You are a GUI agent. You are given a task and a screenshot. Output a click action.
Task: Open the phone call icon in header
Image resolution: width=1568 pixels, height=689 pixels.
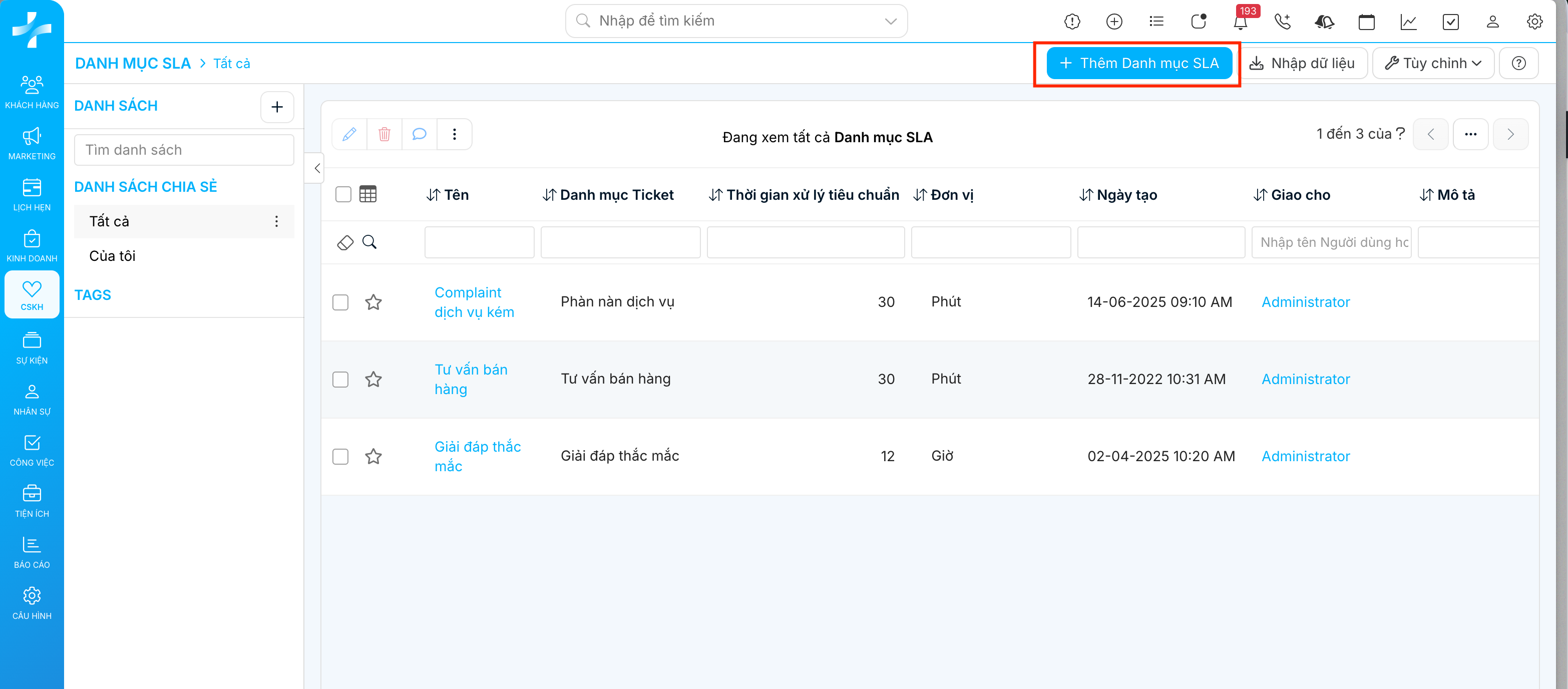coord(1282,22)
